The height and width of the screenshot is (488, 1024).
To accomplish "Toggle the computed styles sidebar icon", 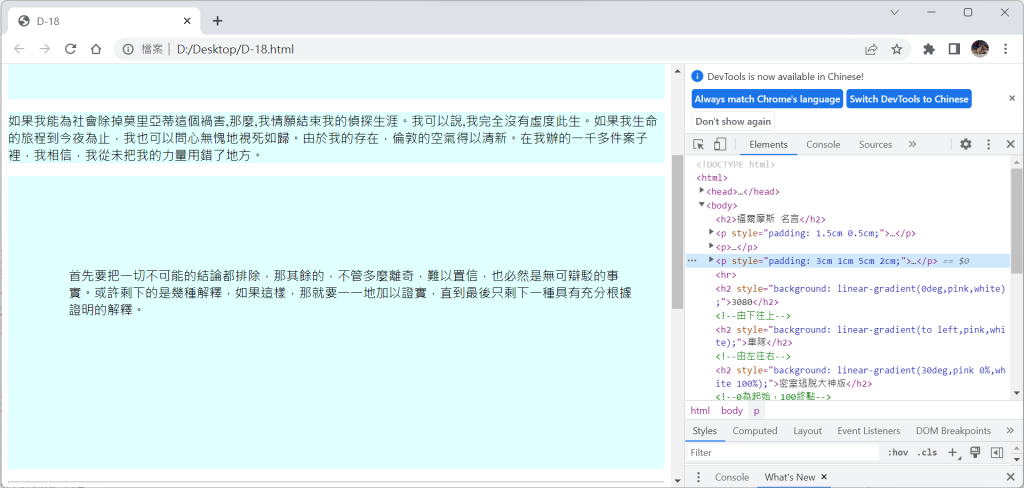I will point(997,452).
